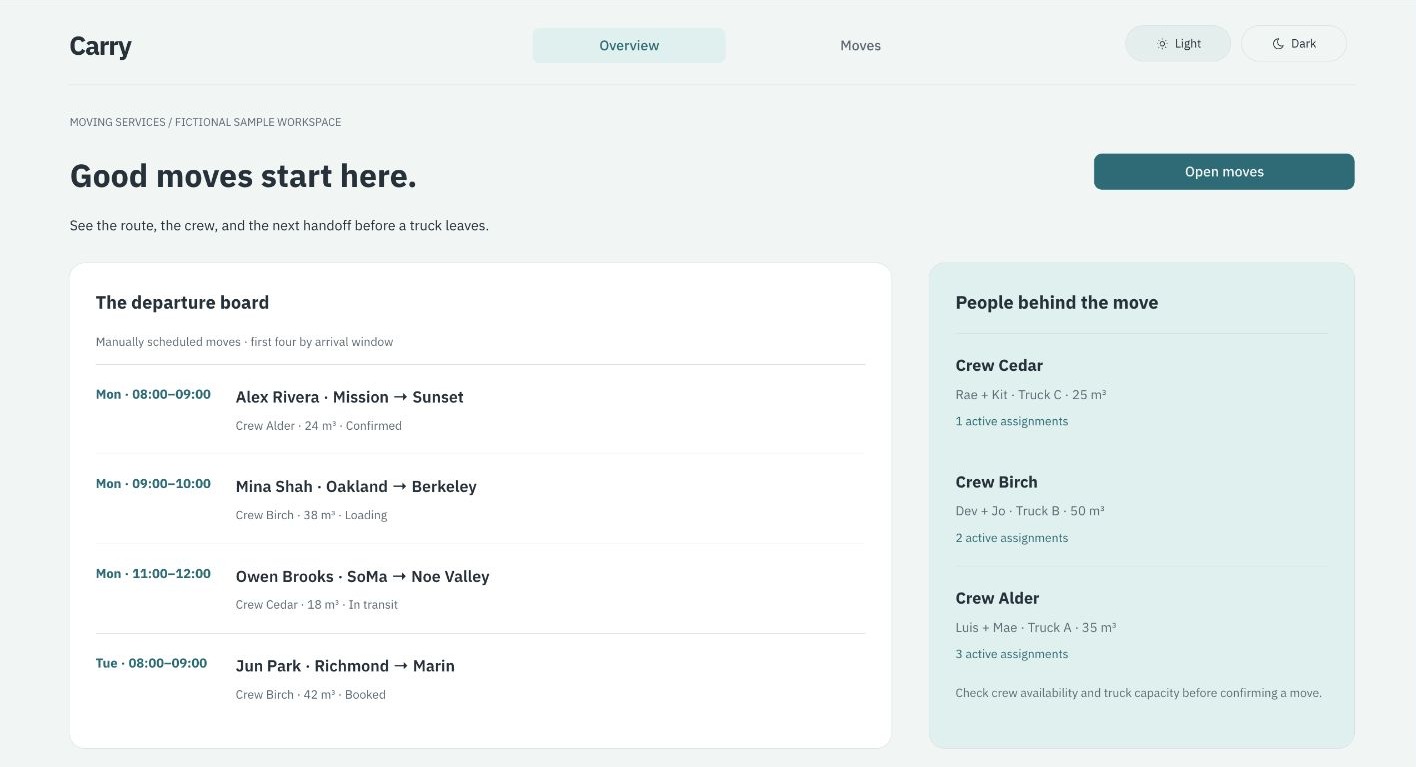Image resolution: width=1416 pixels, height=767 pixels.
Task: Click 2 active assignments under Crew Birch
Action: pyautogui.click(x=1012, y=538)
